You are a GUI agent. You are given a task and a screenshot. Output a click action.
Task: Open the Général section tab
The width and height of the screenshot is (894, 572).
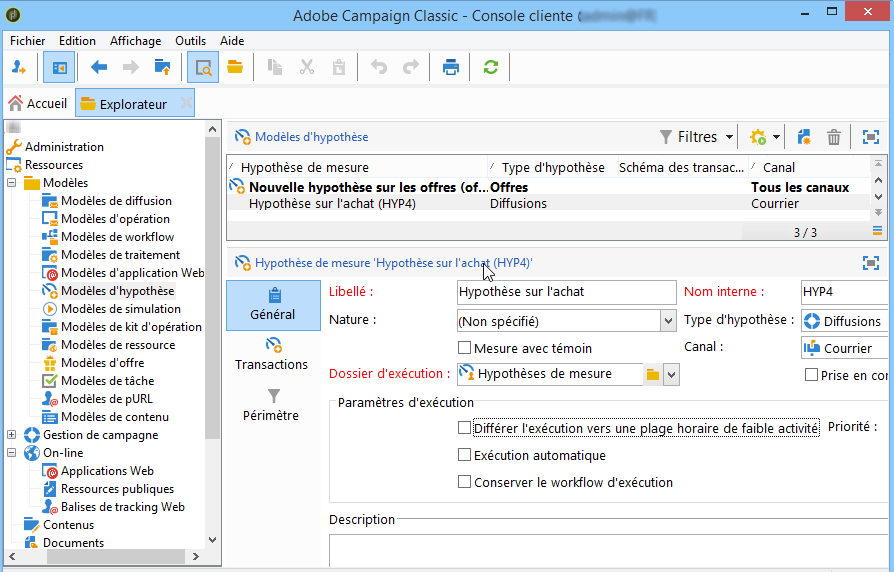tap(273, 305)
